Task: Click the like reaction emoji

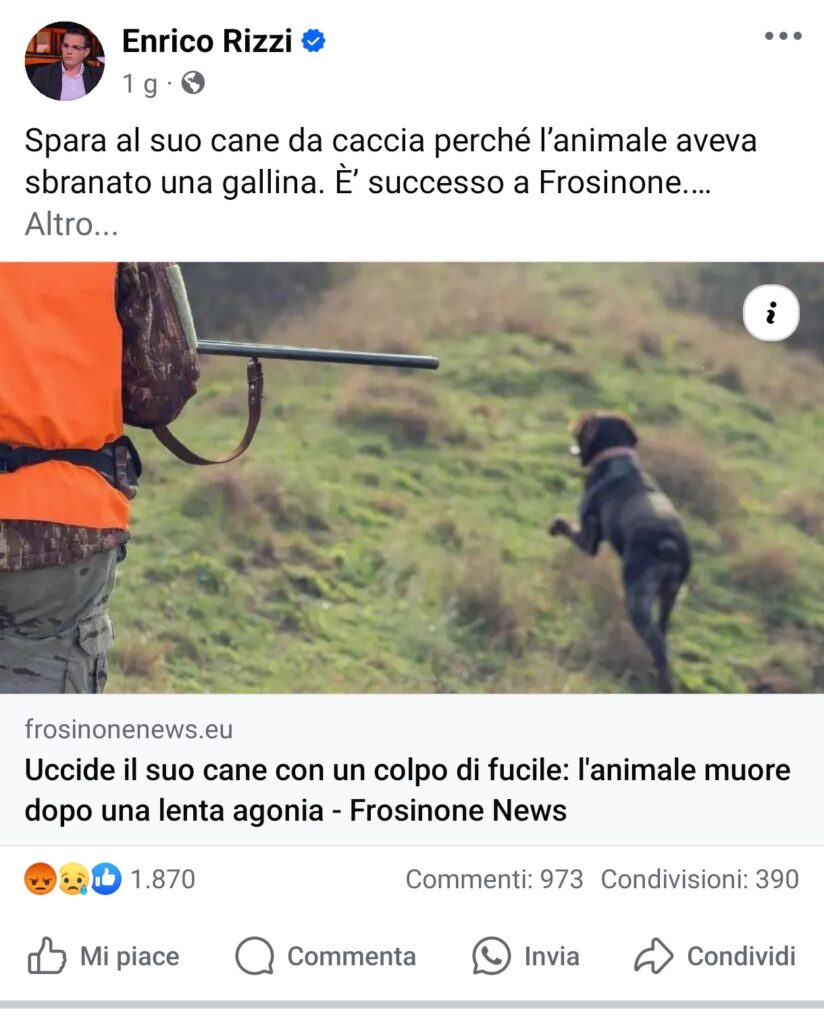Action: click(106, 879)
